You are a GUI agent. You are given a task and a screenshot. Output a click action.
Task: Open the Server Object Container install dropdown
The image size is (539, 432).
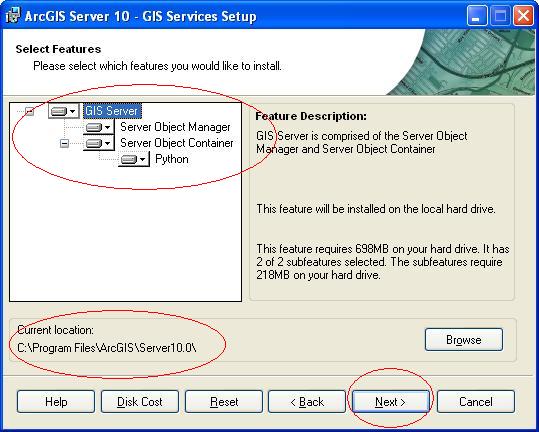point(99,143)
